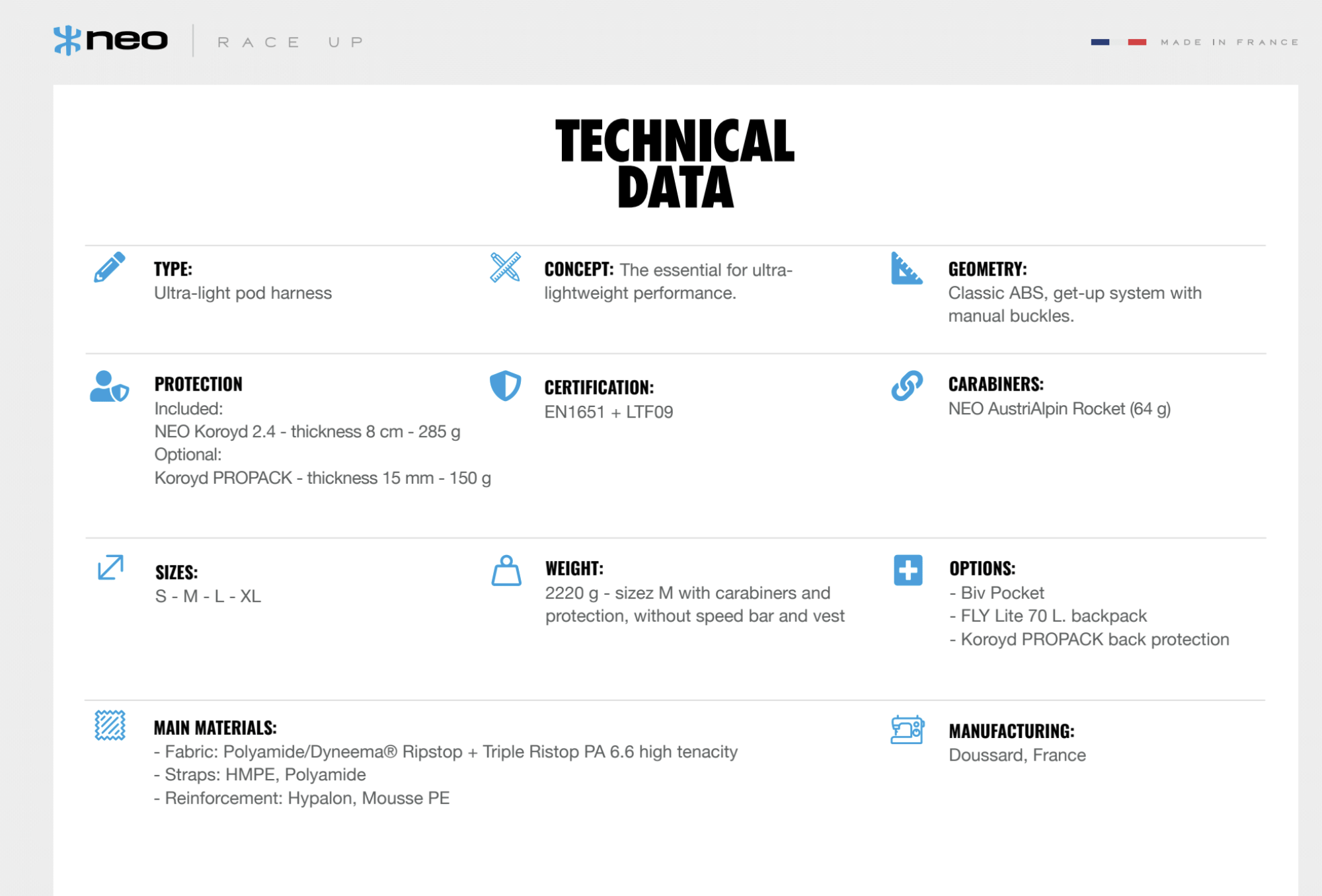Click the crossed ruler-pencil Concept icon
This screenshot has width=1322, height=896.
pyautogui.click(x=505, y=267)
